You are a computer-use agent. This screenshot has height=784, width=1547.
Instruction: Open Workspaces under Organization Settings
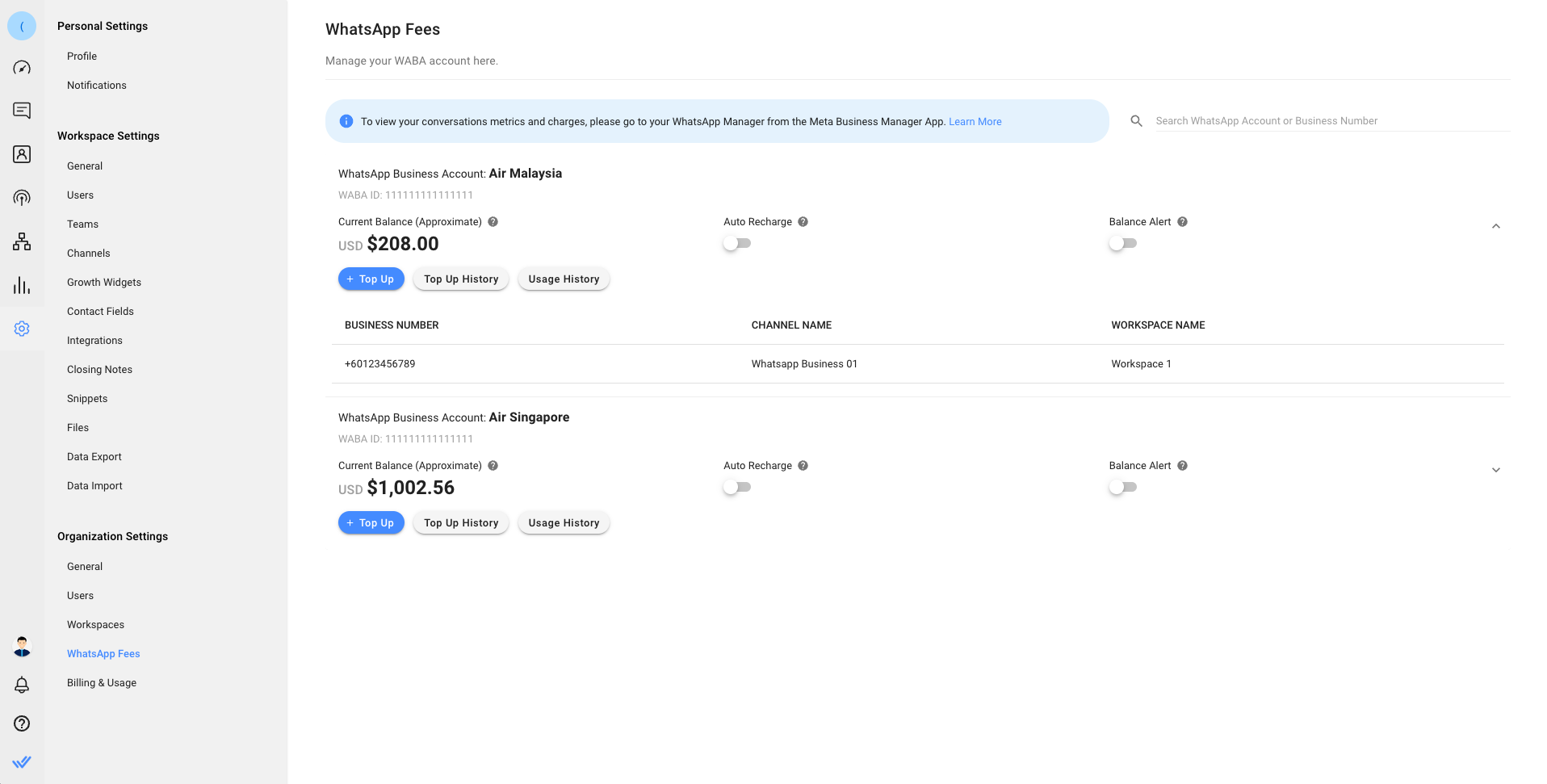pos(95,625)
